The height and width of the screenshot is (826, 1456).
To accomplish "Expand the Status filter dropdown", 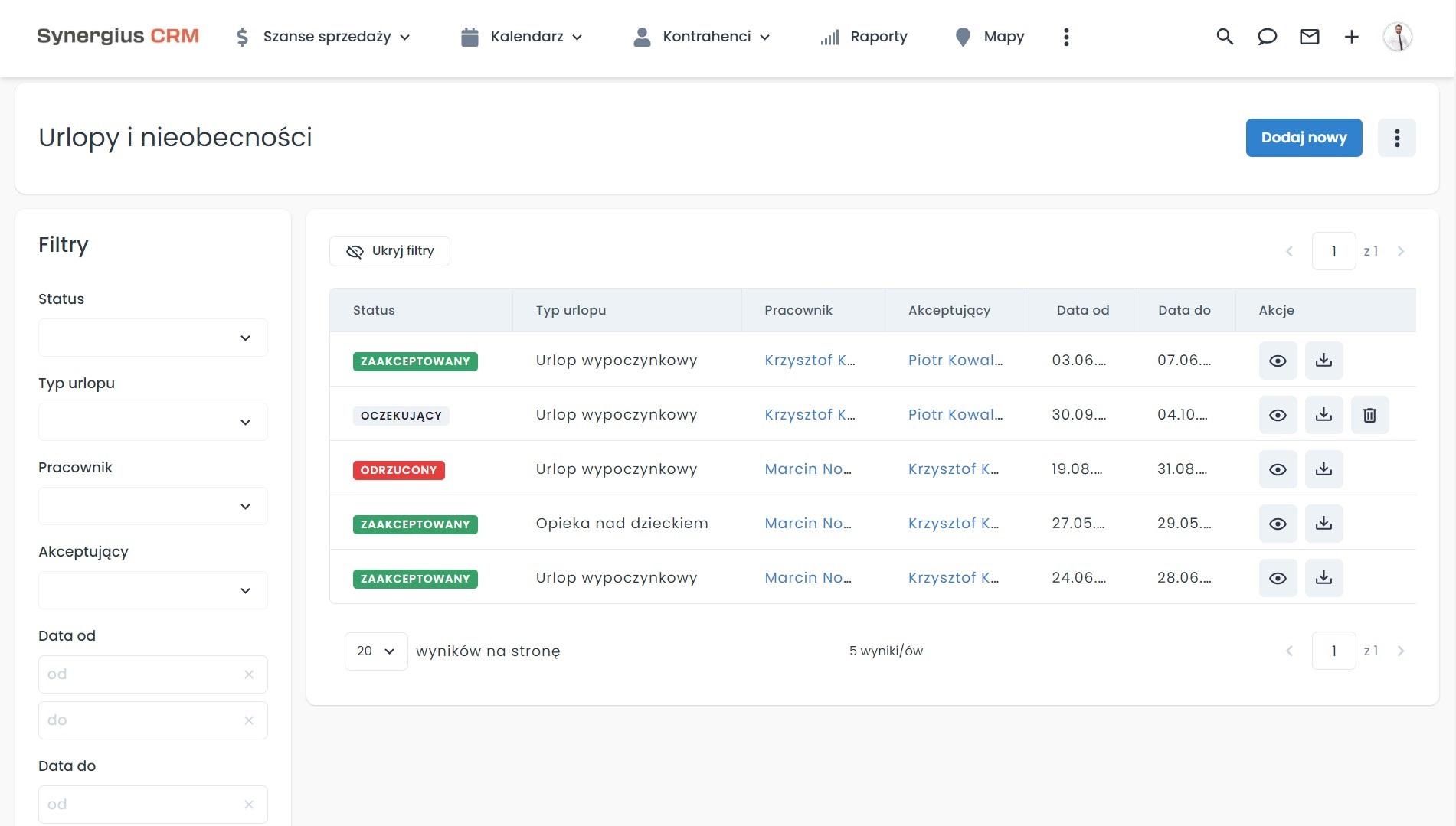I will (153, 338).
